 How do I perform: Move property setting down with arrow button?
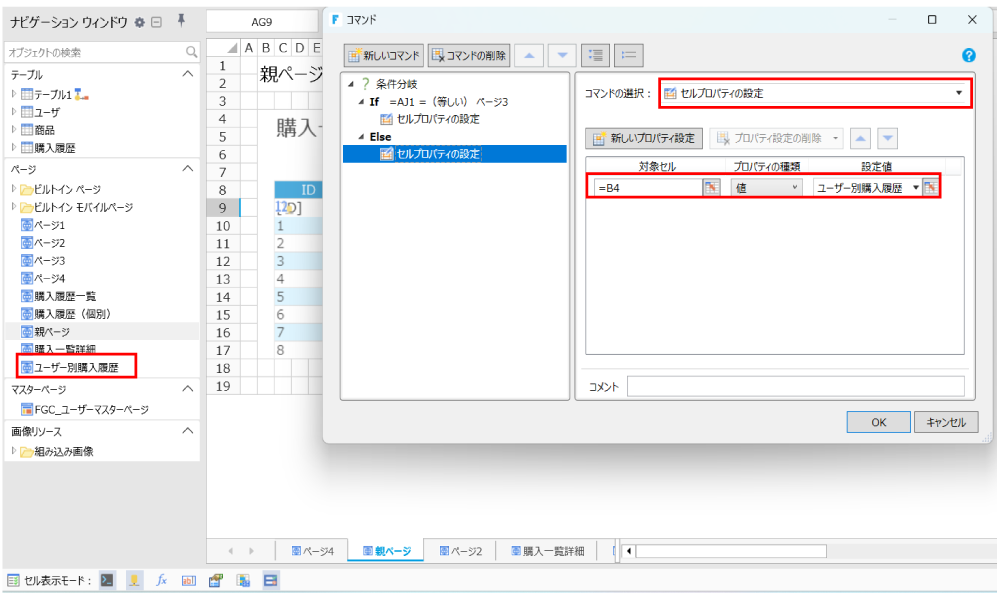(888, 138)
